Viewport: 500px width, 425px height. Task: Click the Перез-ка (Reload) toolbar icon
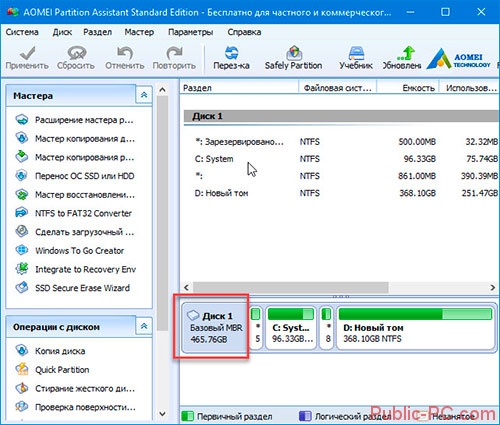231,52
